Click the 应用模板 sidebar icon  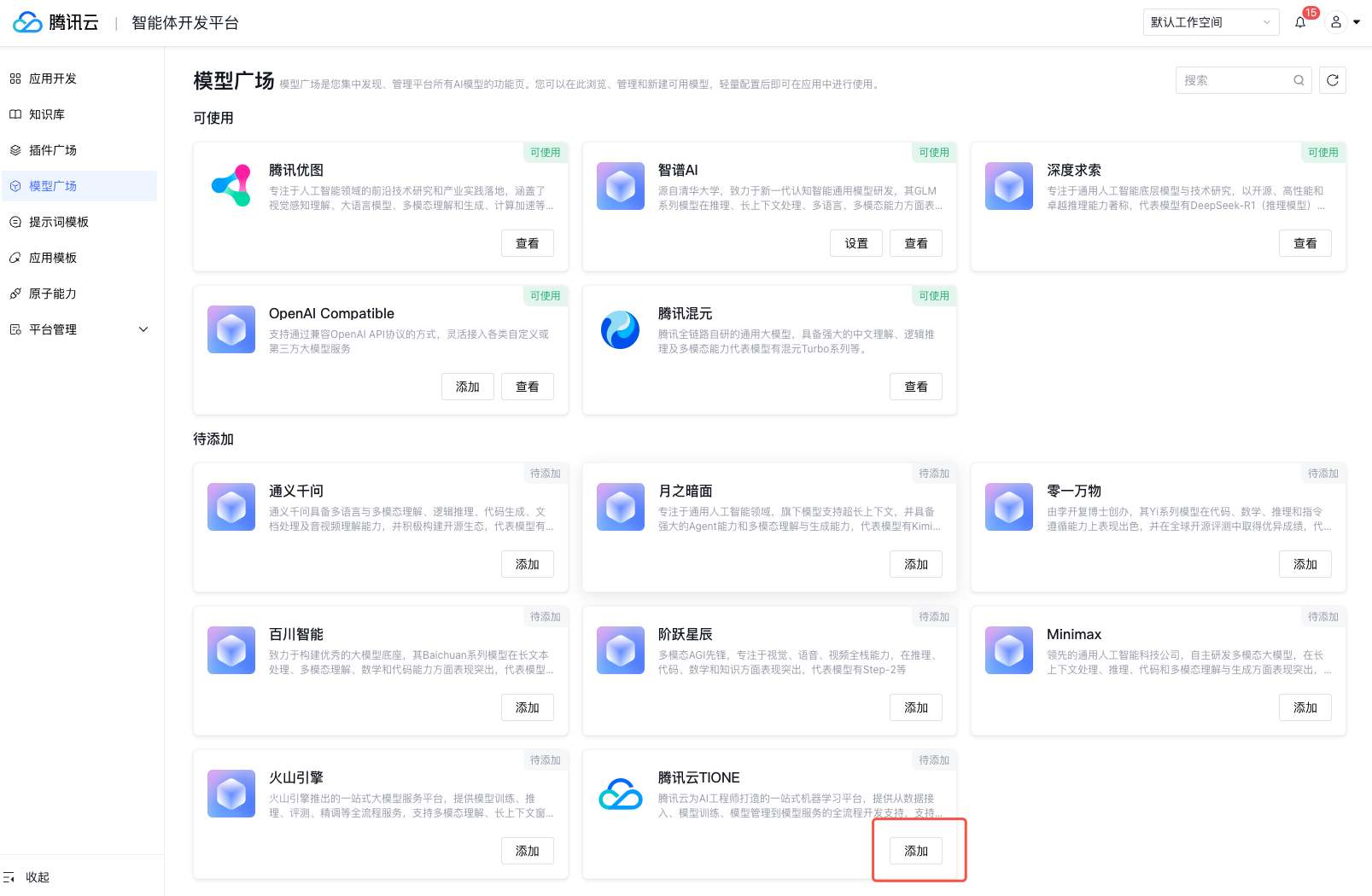coord(15,258)
